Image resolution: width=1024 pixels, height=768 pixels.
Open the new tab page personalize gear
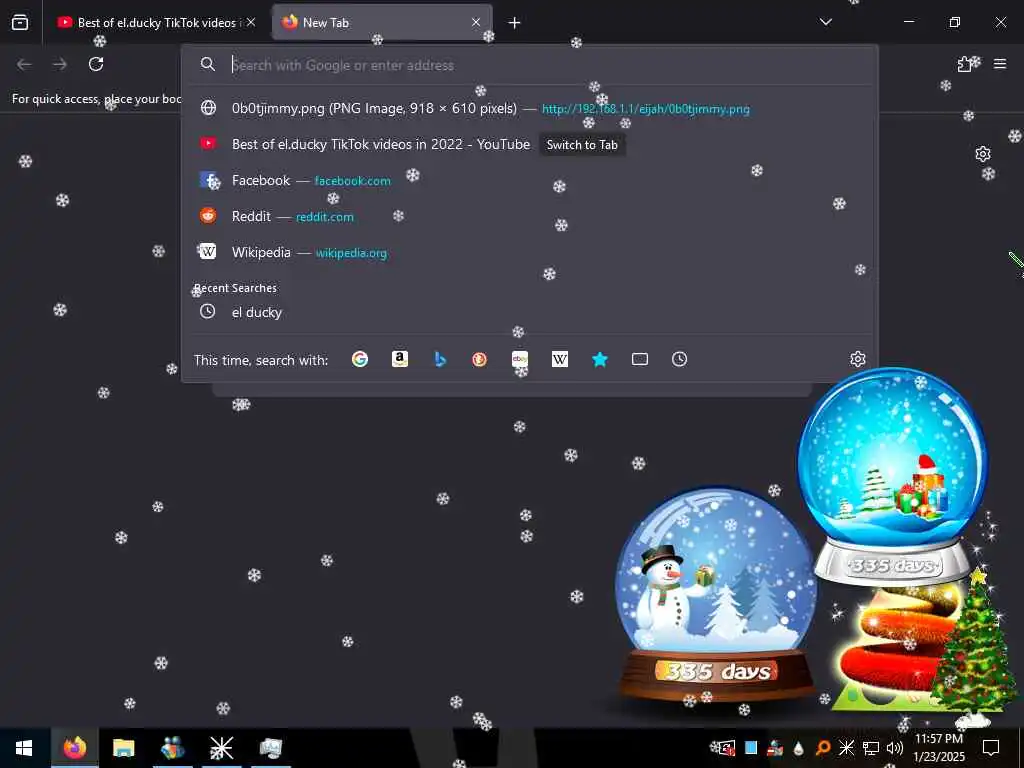tap(983, 154)
